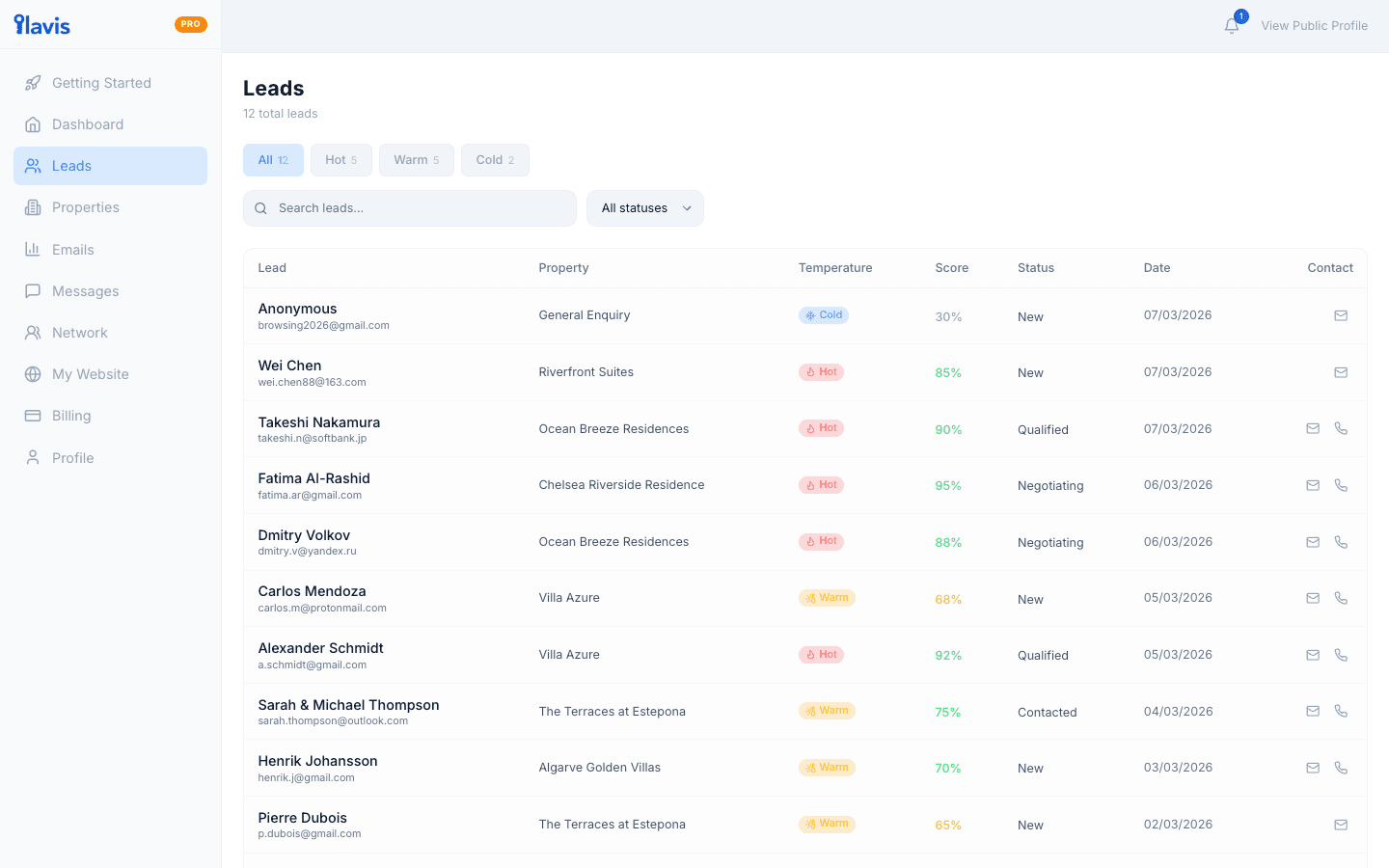
Task: Open Messages via the chat bubble icon
Action: pos(32,290)
